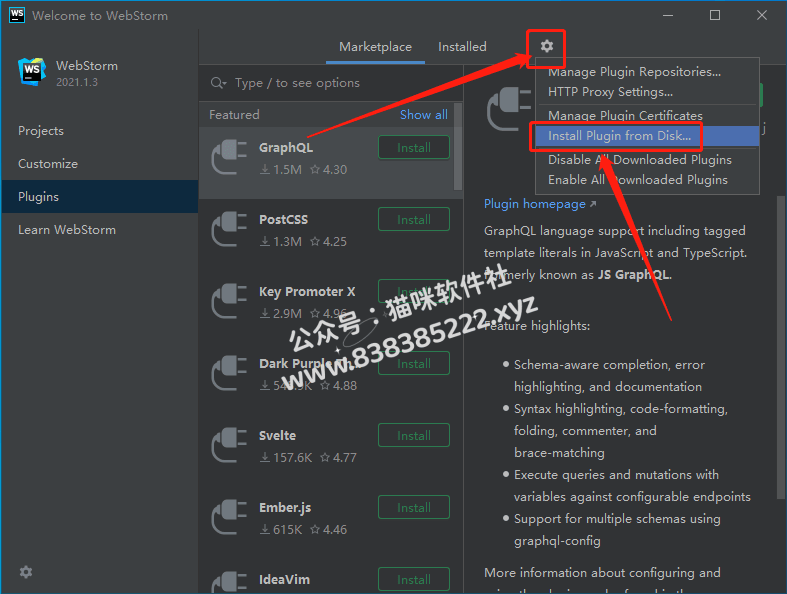Switch to the Marketplace tab
Screen dimensions: 787x594
coord(375,47)
